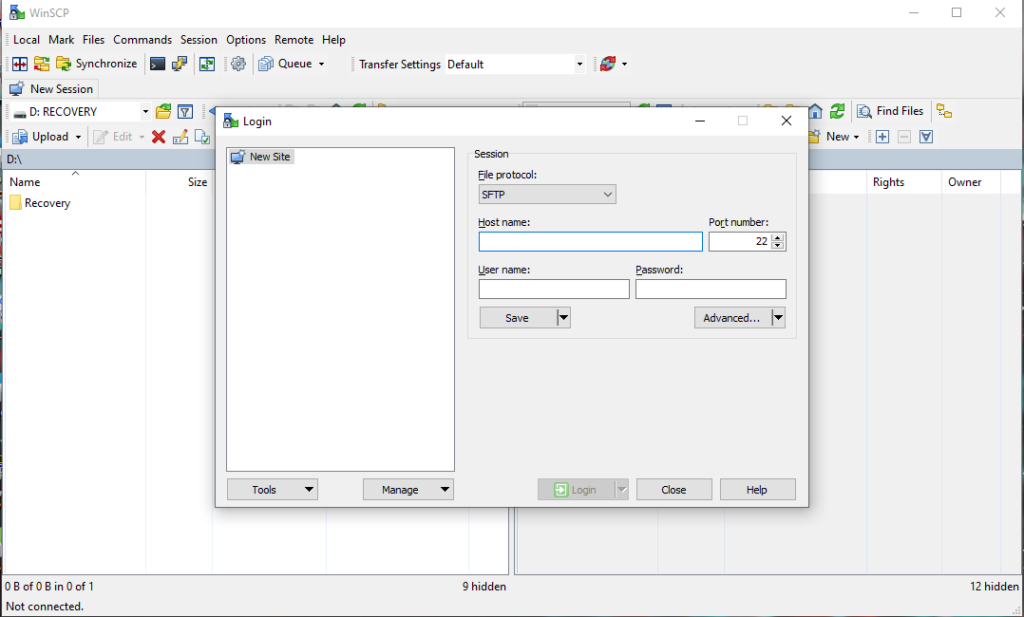Image resolution: width=1024 pixels, height=617 pixels.
Task: Click the Synchronize toolbar button
Action: click(97, 64)
